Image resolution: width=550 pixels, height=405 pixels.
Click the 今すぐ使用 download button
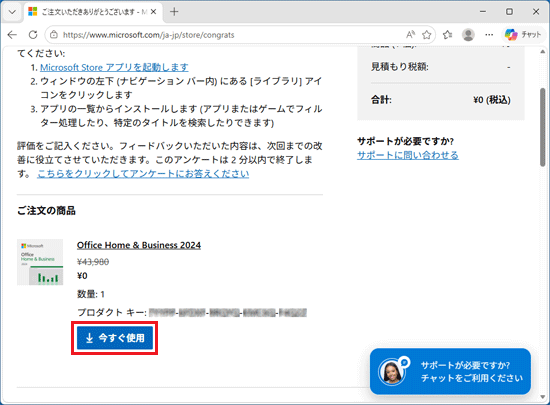[x=115, y=338]
